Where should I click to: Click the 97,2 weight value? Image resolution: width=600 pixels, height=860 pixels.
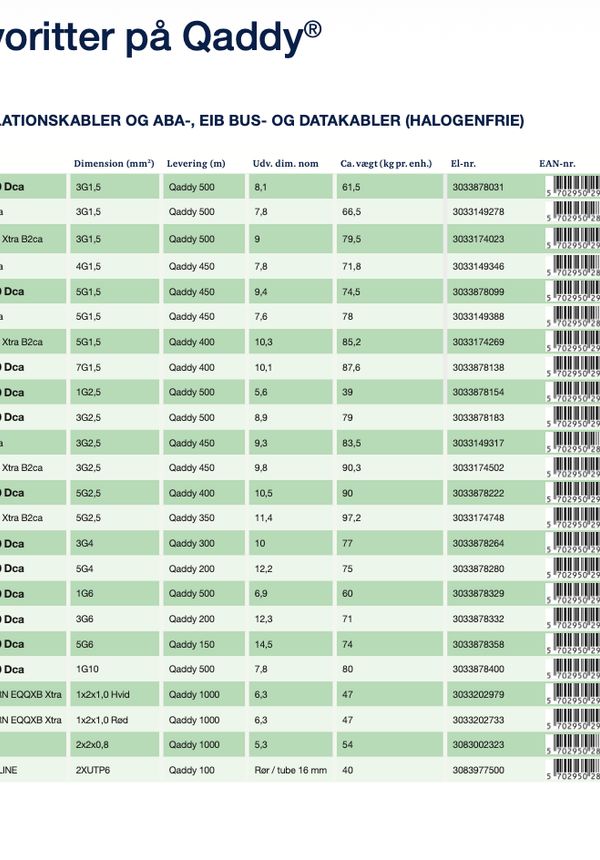[x=352, y=518]
